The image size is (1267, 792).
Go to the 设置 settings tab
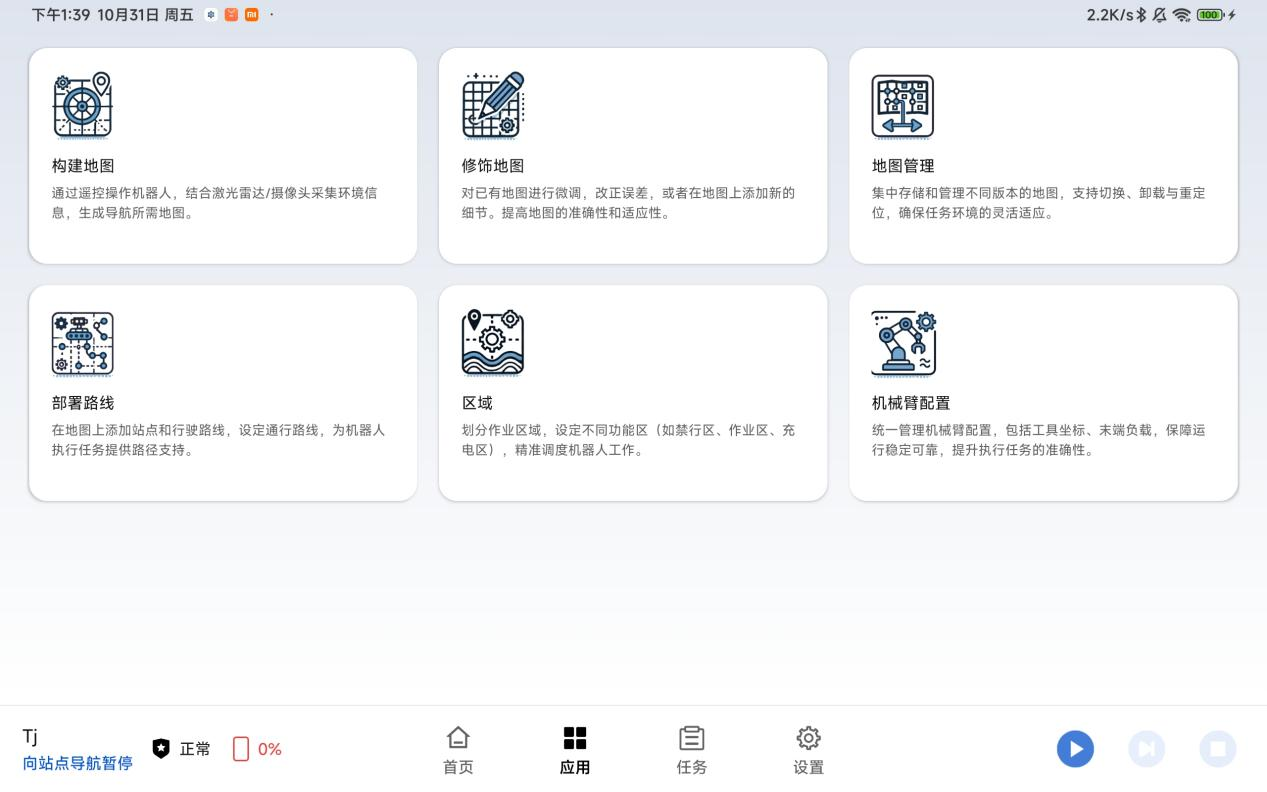808,750
